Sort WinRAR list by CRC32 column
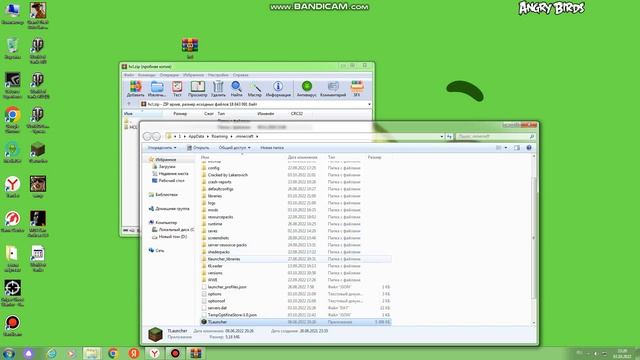Viewport: 640px width, 360px height. (x=297, y=113)
